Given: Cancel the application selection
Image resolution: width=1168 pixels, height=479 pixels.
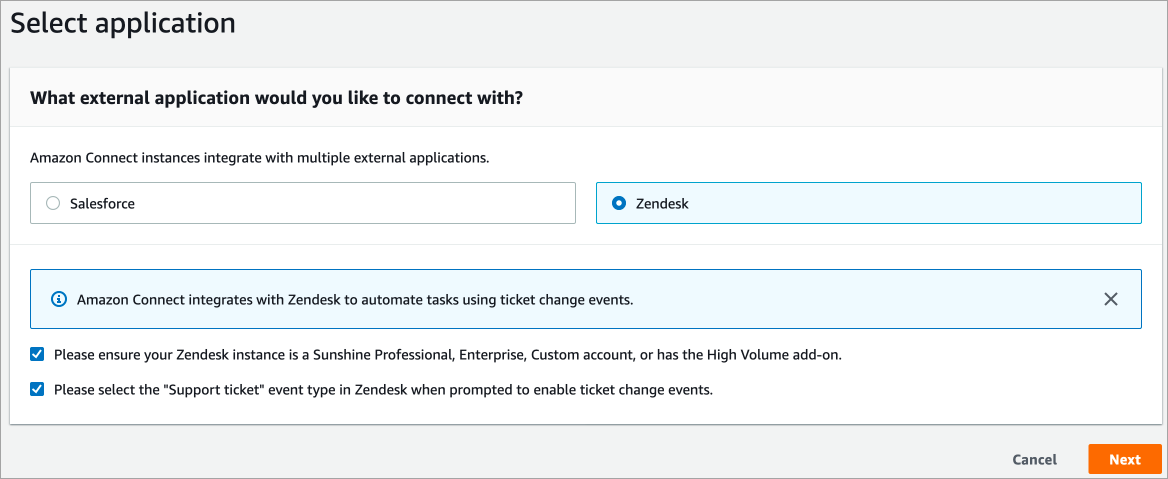Looking at the screenshot, I should pos(1034,460).
